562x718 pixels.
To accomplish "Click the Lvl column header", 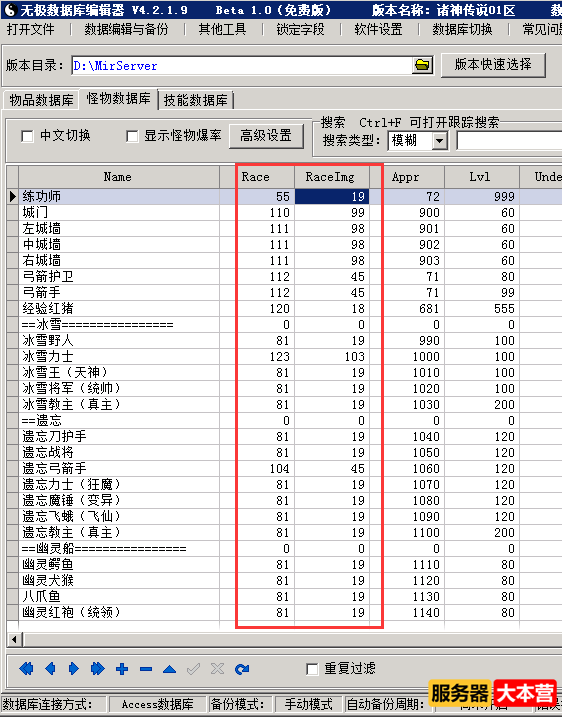I will click(x=481, y=177).
